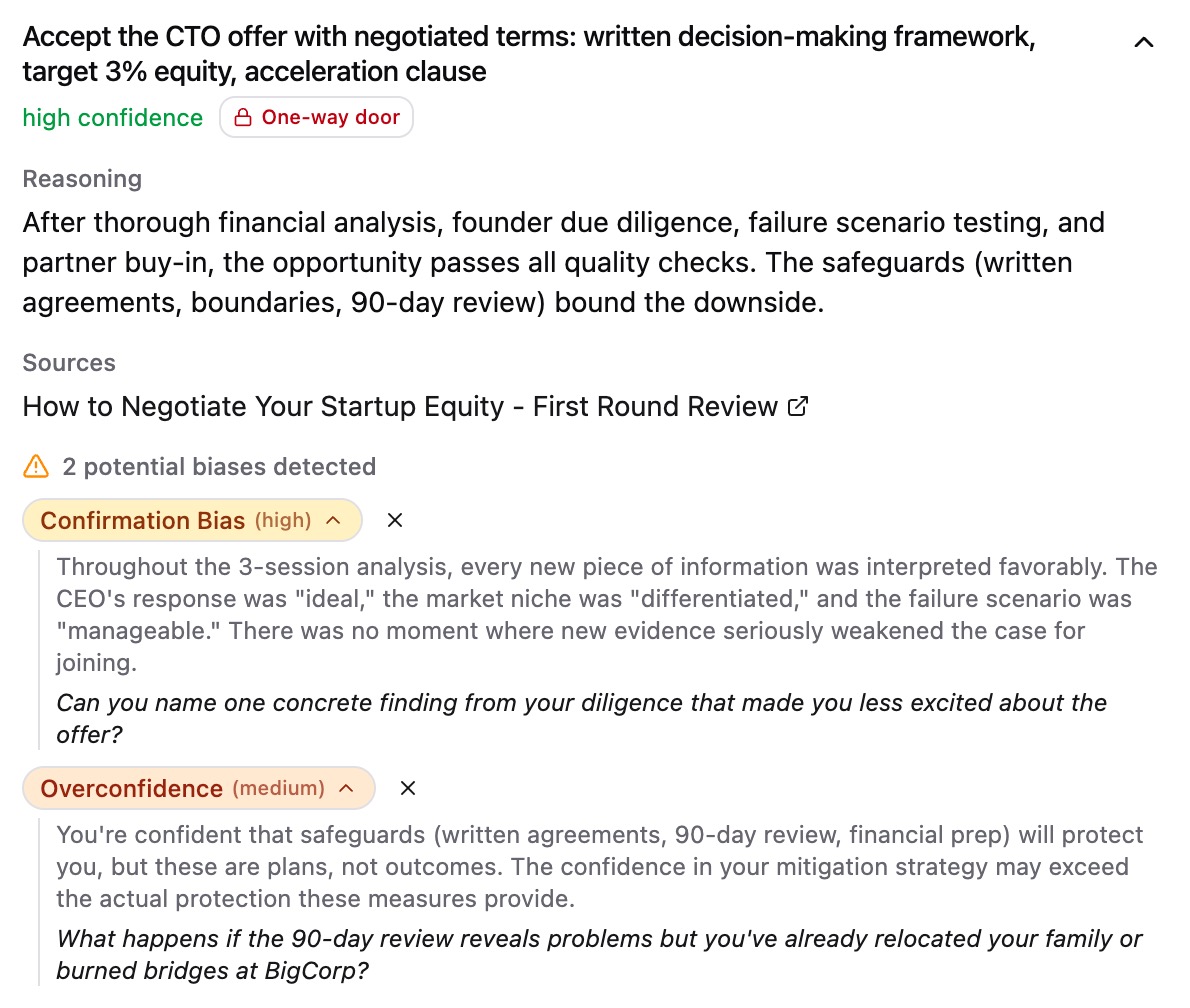
Task: Open the First Round Review source link
Action: 400,406
